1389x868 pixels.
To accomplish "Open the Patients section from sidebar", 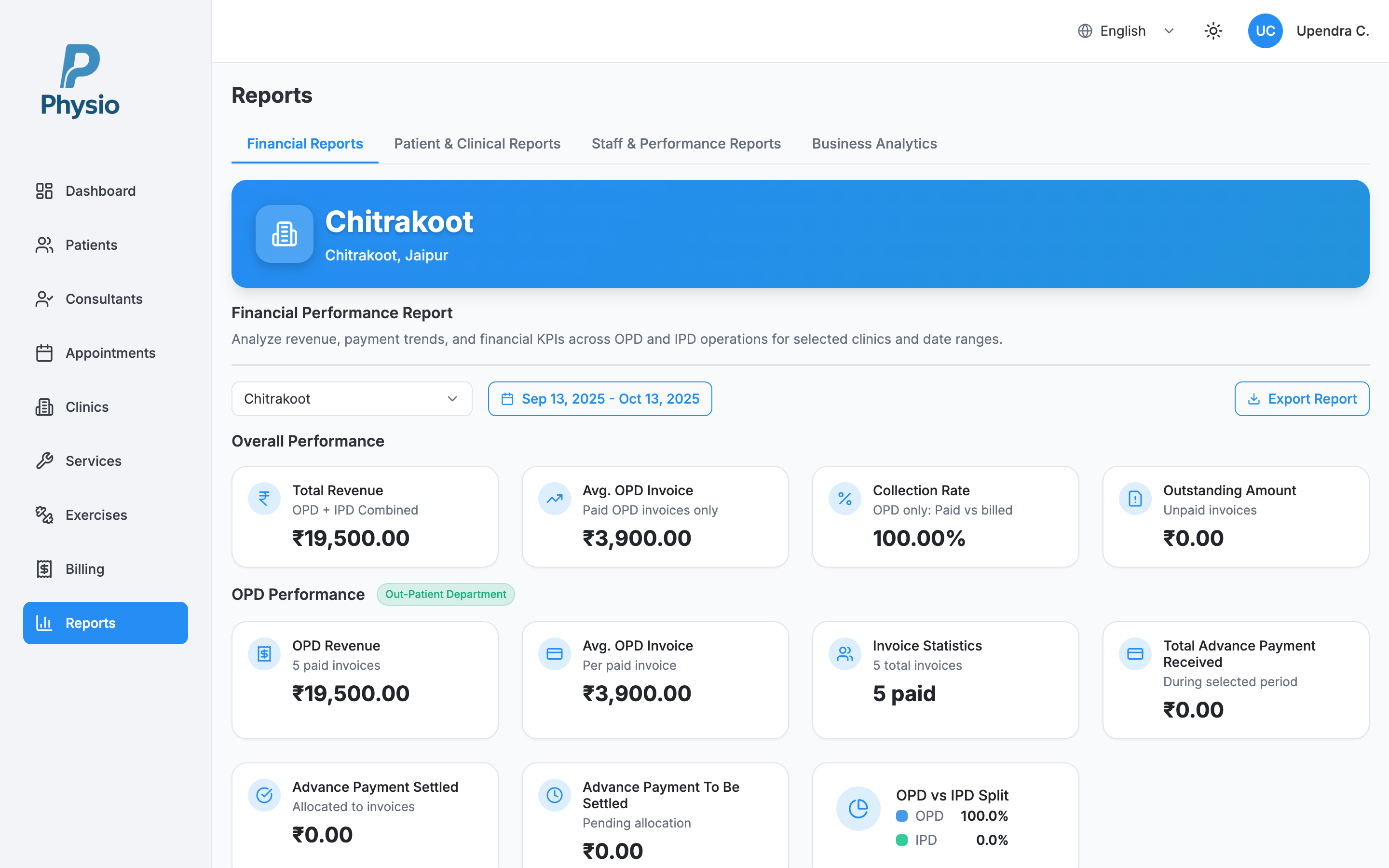I will [91, 244].
